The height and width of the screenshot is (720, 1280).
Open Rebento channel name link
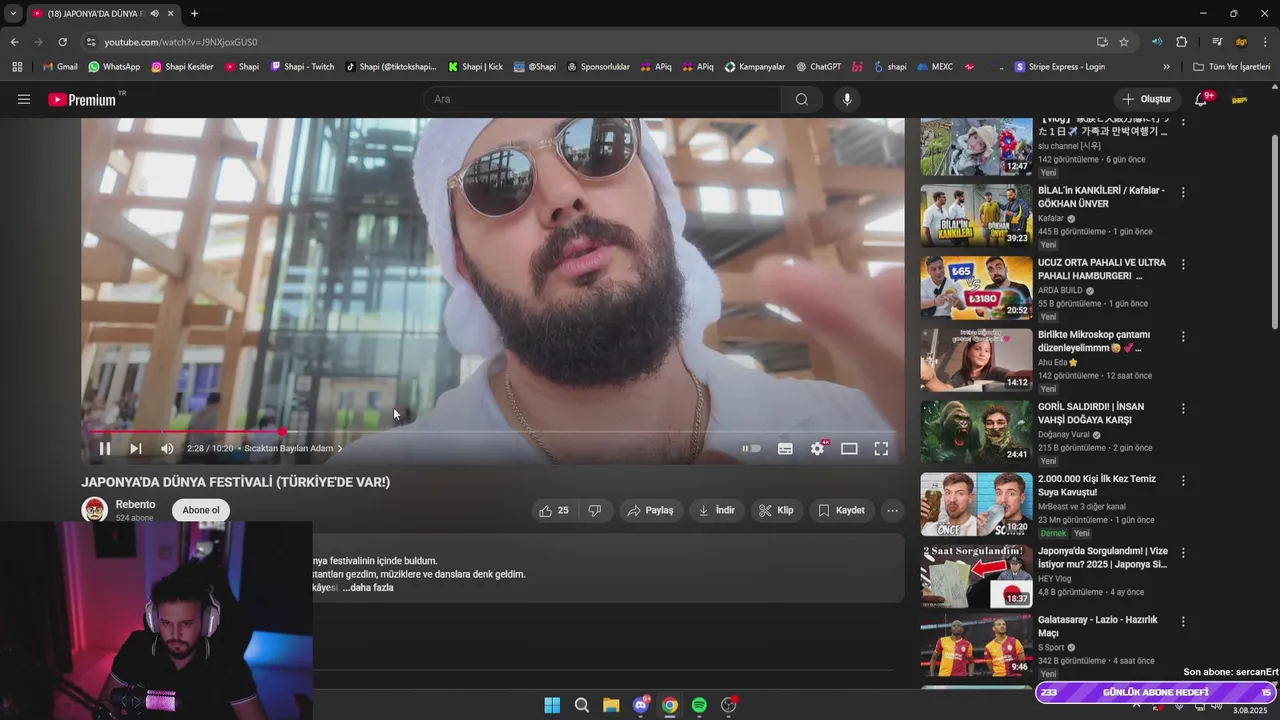135,504
